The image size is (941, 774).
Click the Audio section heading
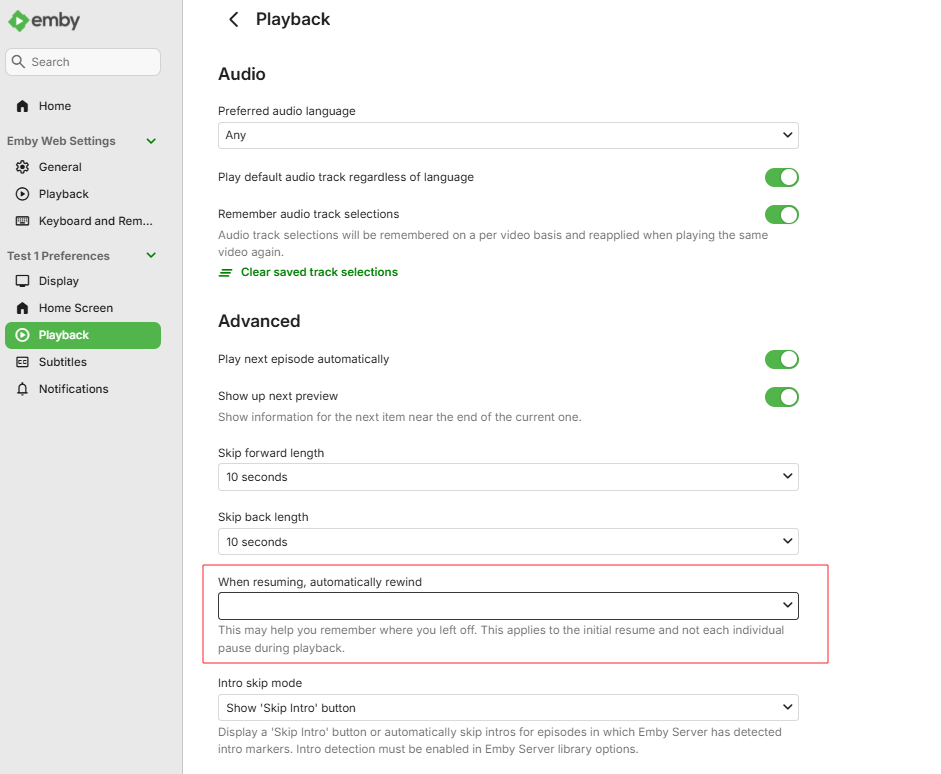click(x=242, y=74)
